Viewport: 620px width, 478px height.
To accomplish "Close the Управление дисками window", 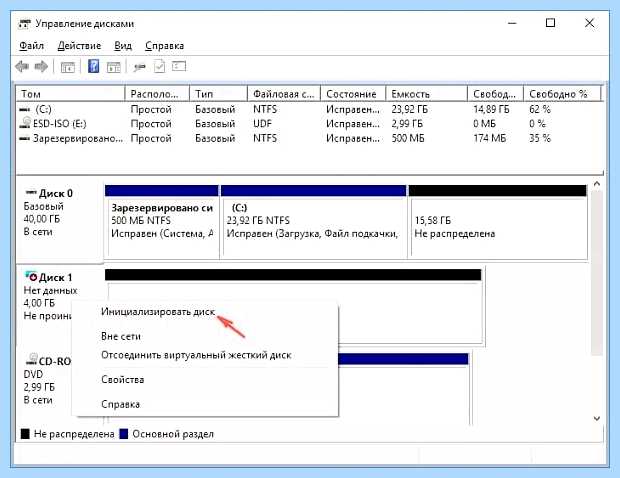I will click(589, 23).
